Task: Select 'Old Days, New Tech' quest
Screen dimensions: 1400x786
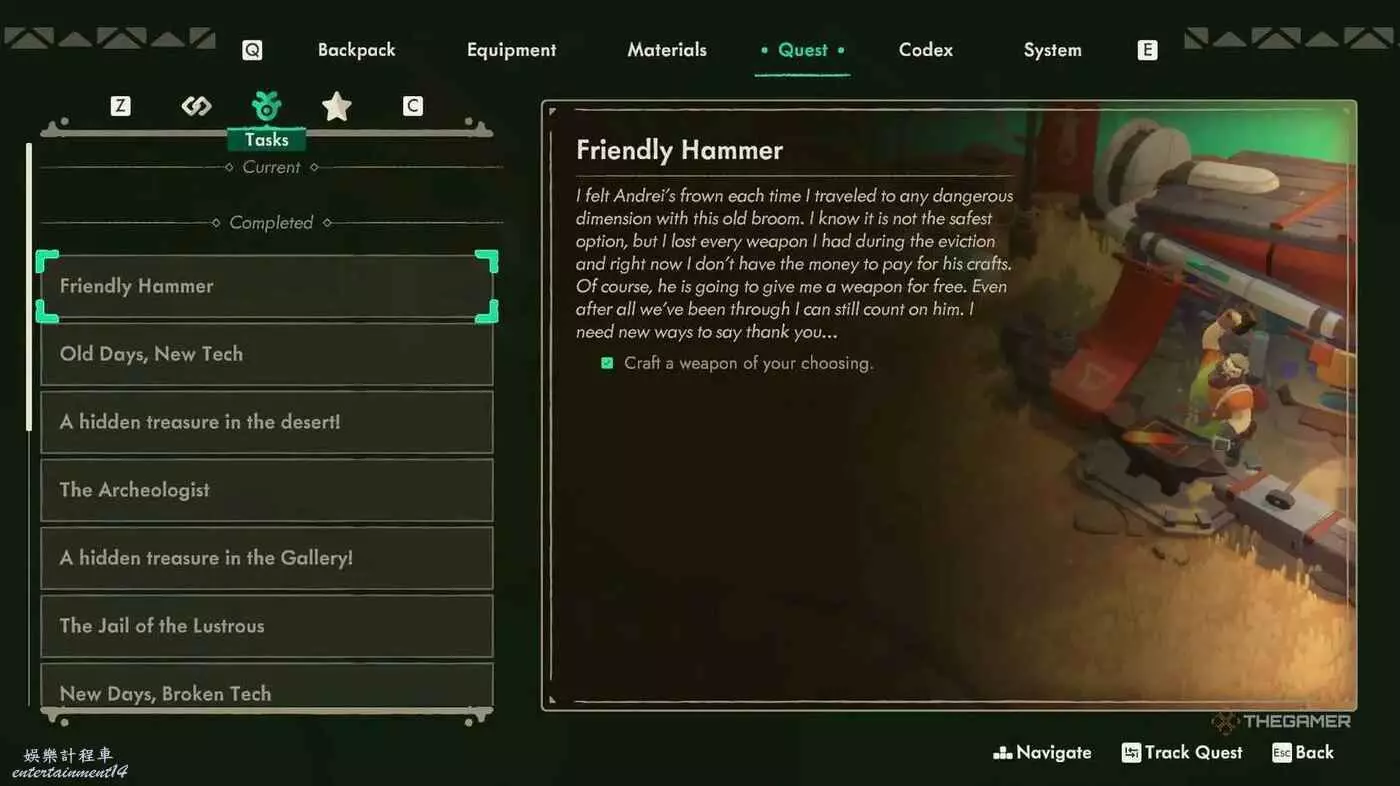Action: [267, 354]
